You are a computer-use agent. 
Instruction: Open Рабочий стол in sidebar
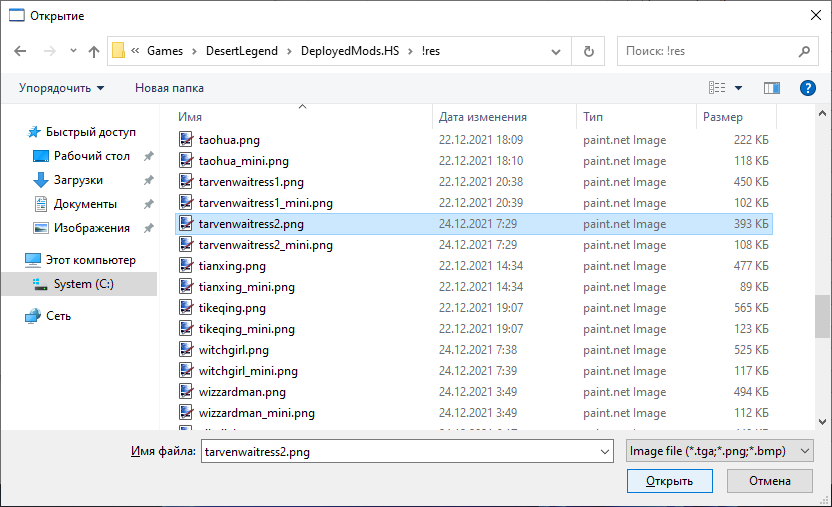tap(91, 156)
